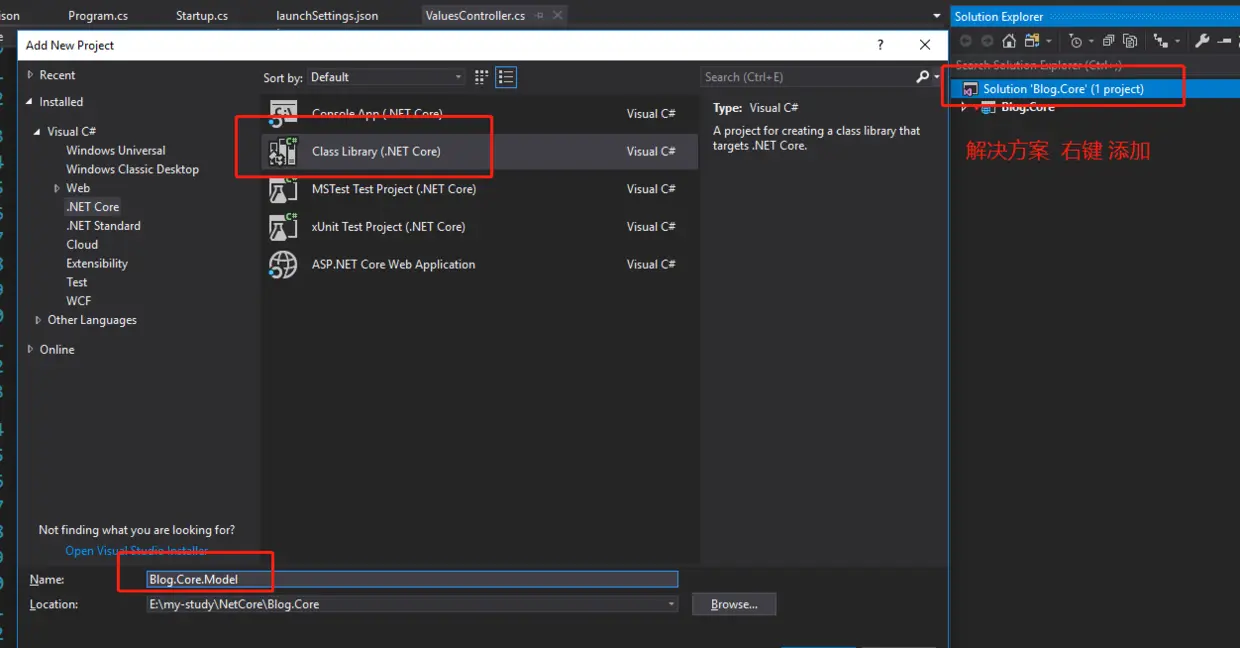Open the Visual Studio Installer link
1240x648 pixels.
tap(136, 551)
